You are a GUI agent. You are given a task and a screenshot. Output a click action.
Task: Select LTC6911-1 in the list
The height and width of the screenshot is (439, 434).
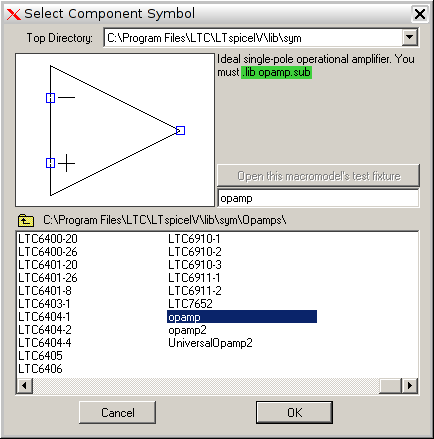[194, 278]
